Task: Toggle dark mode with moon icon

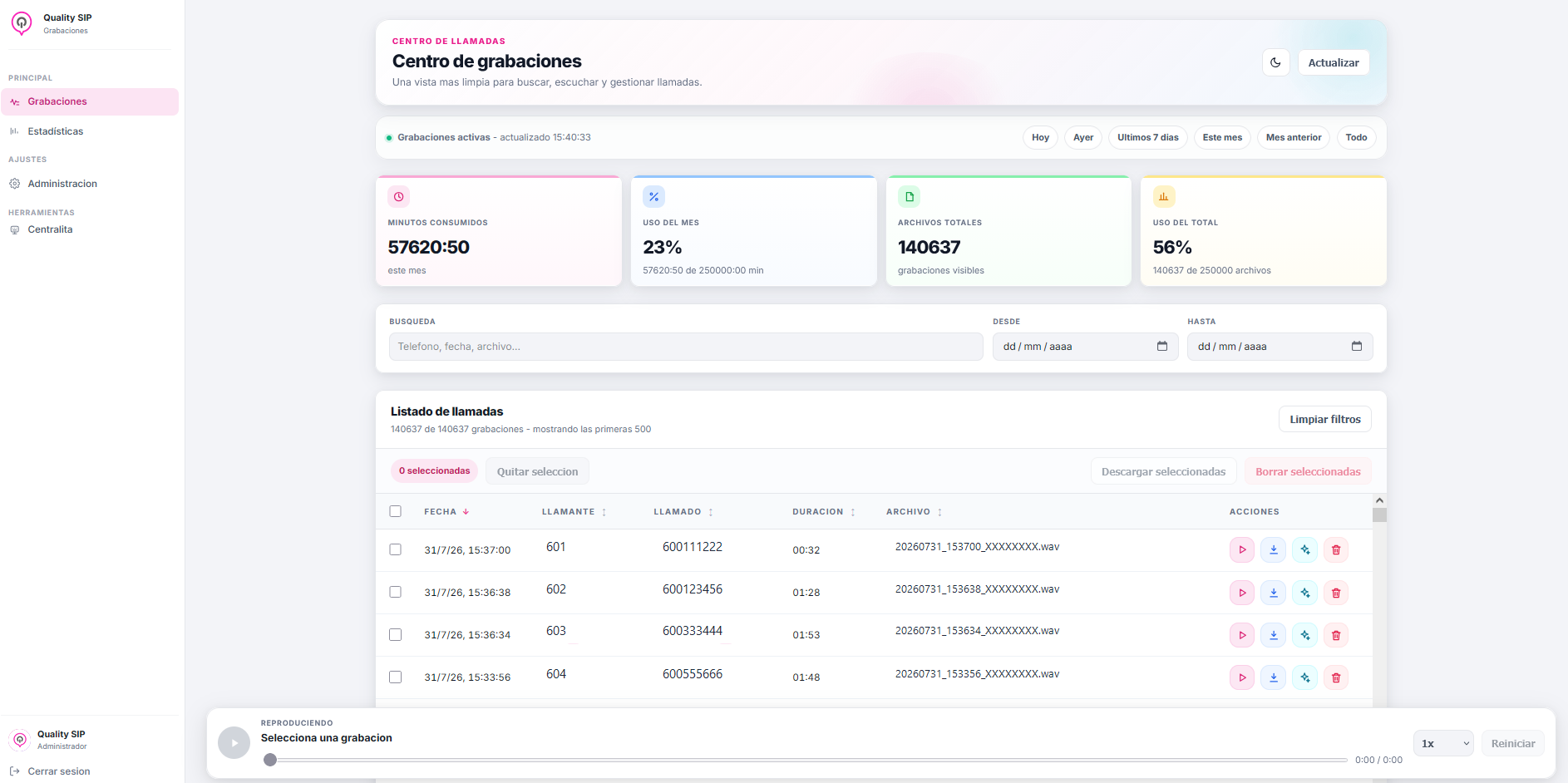Action: point(1275,62)
